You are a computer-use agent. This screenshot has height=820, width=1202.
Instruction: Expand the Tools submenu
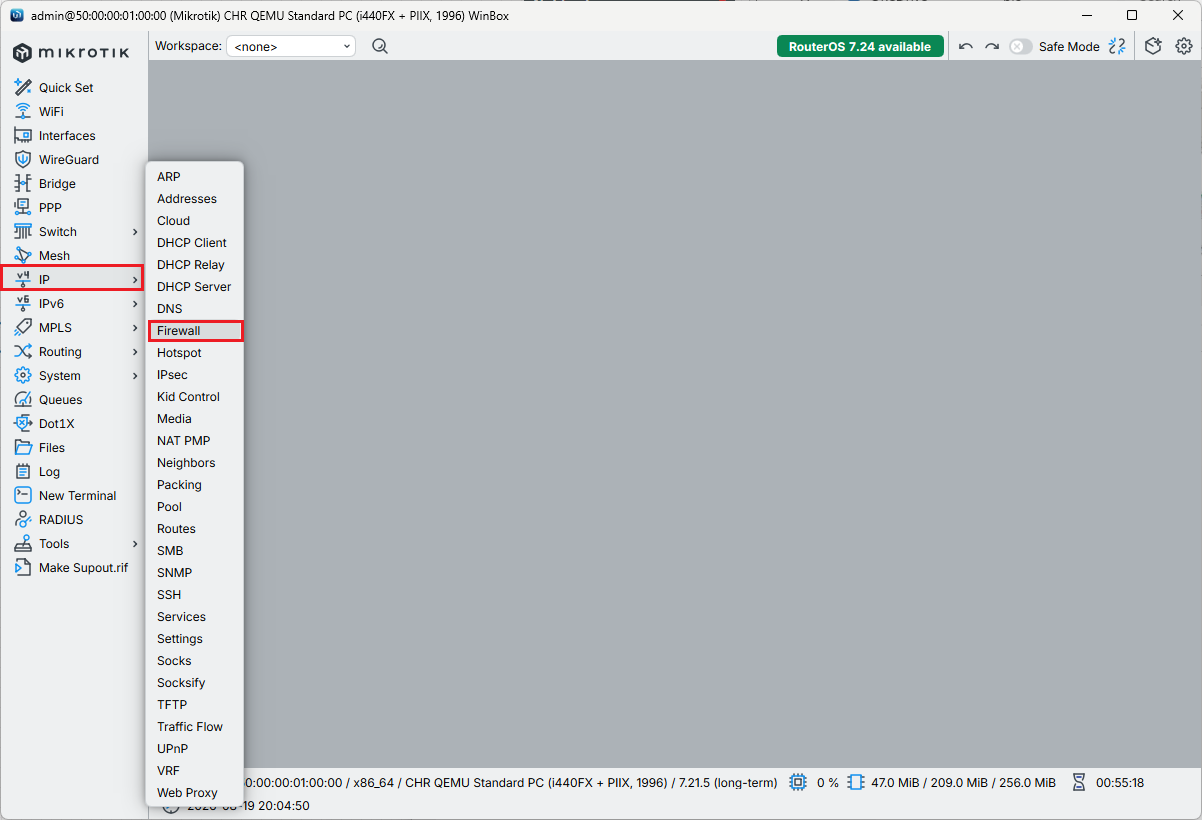tap(135, 543)
